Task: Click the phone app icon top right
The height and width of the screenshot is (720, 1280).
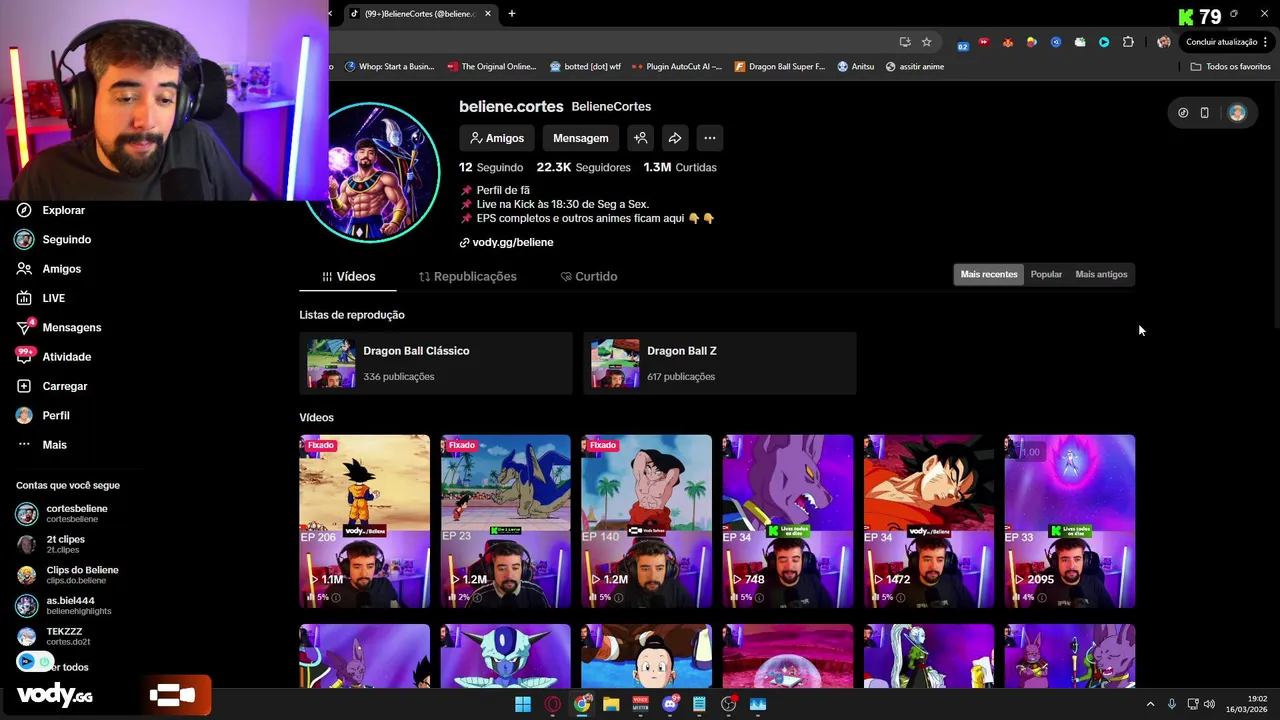Action: tap(1205, 113)
